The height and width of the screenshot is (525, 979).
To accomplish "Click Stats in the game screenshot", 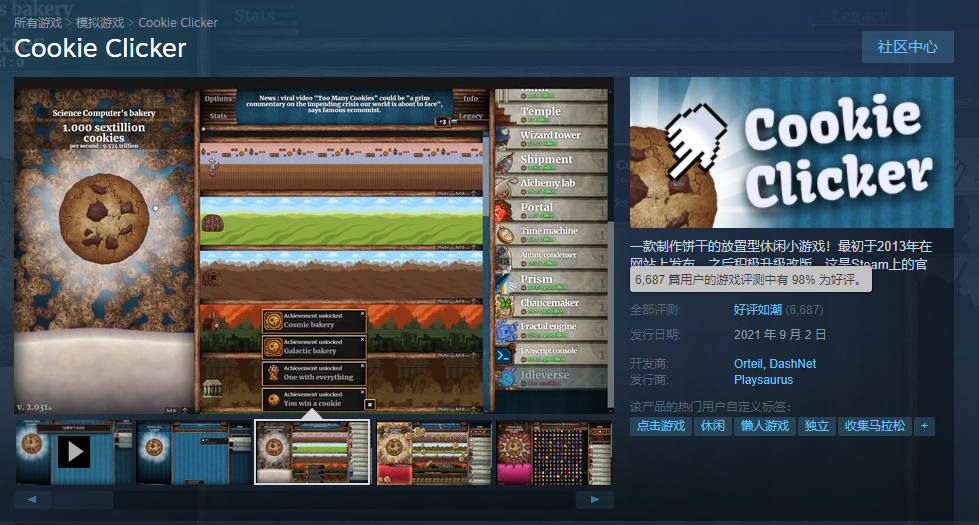I will tap(218, 115).
